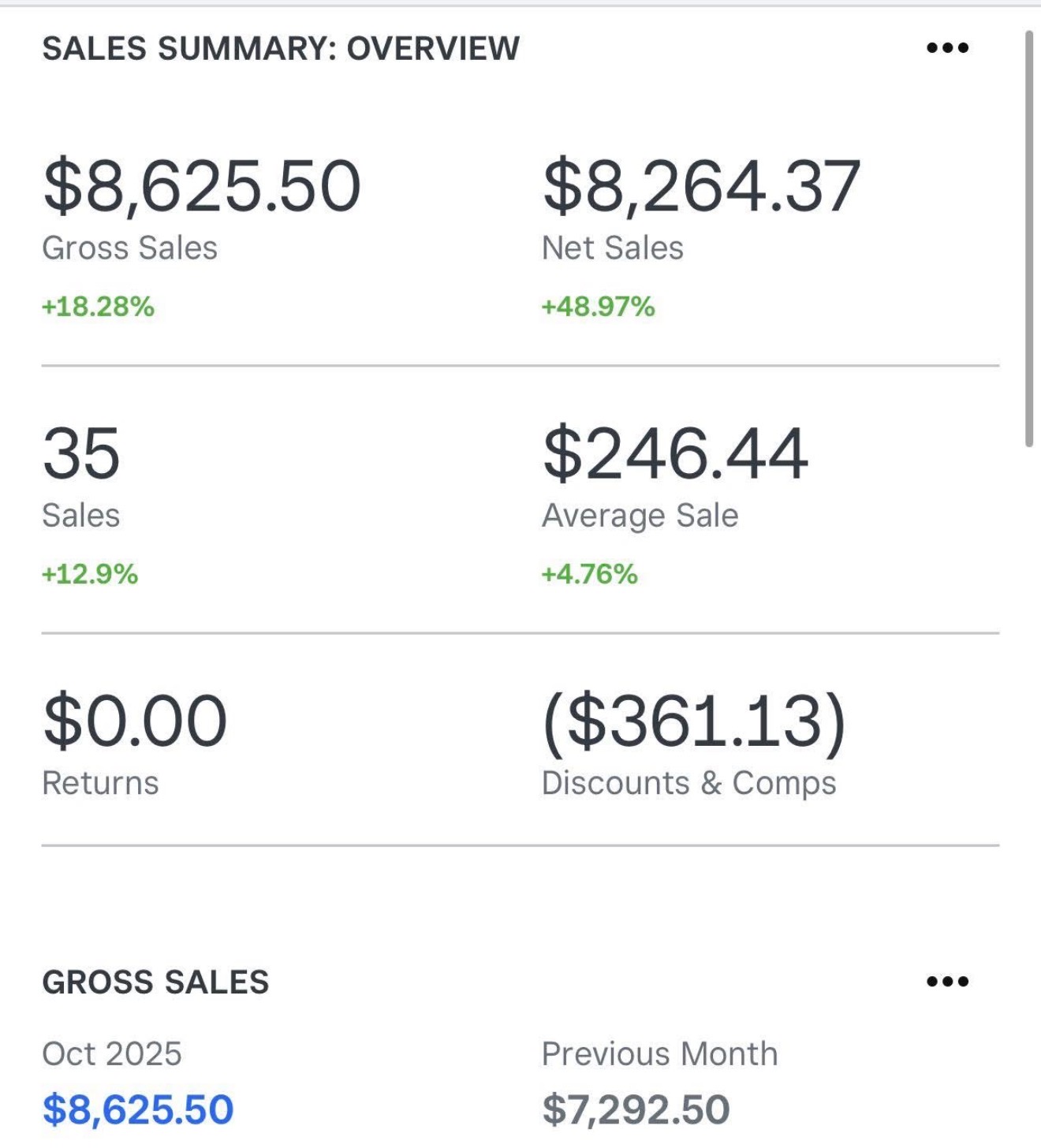Open Sales Summary three-dot options menu
The image size is (1041, 1148).
coord(947,48)
